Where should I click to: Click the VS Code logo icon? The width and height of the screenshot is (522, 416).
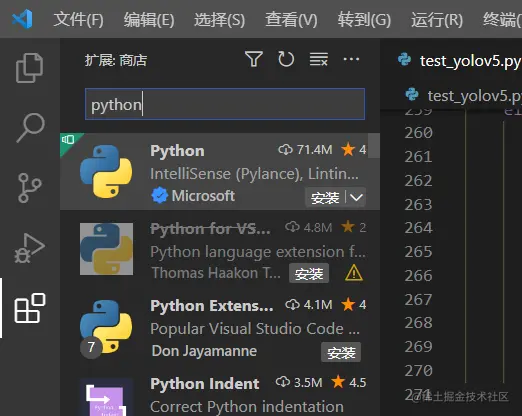click(x=22, y=19)
